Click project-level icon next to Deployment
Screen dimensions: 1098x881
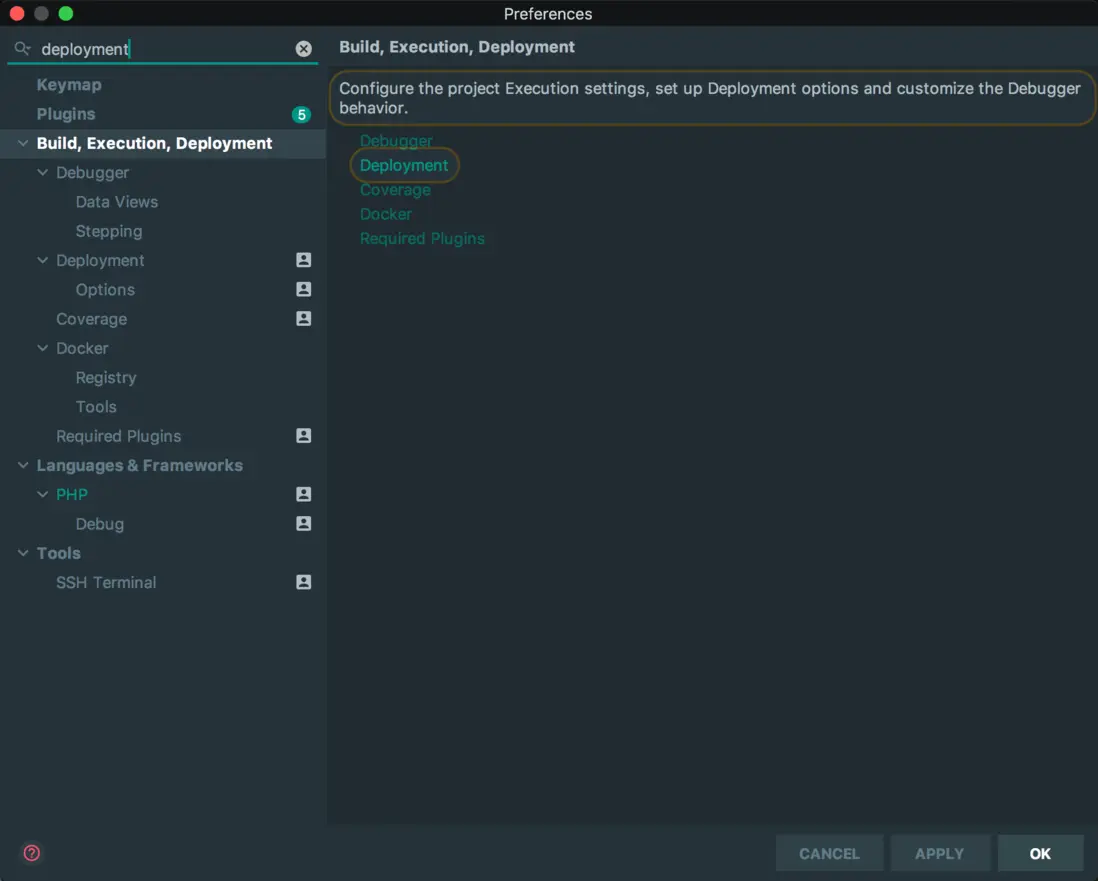(304, 260)
